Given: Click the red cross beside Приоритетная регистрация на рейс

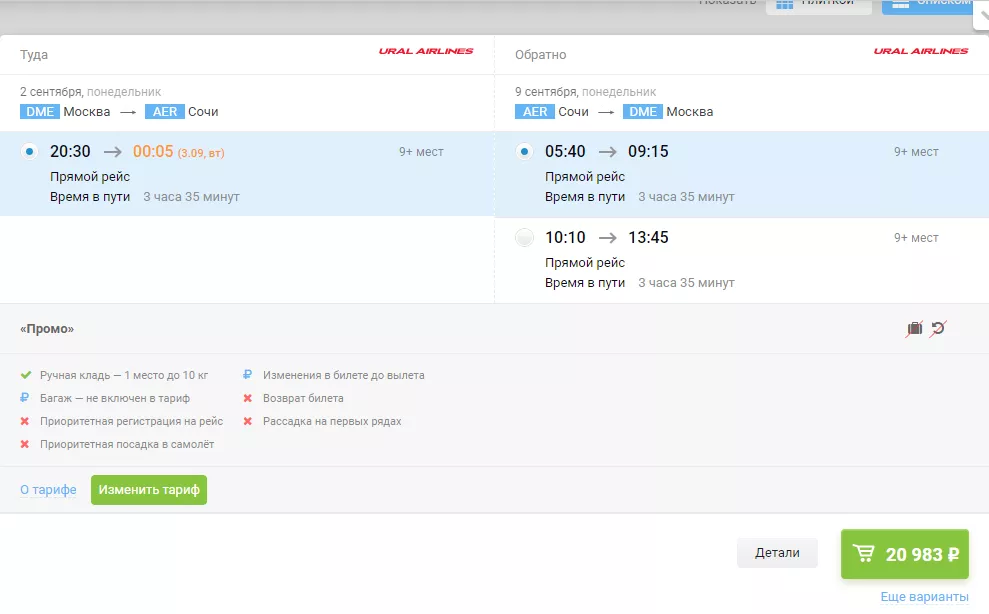Looking at the screenshot, I should [x=26, y=421].
